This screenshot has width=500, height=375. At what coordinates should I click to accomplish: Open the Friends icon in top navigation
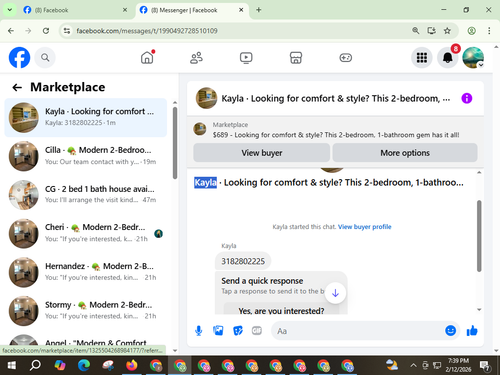coord(196,58)
